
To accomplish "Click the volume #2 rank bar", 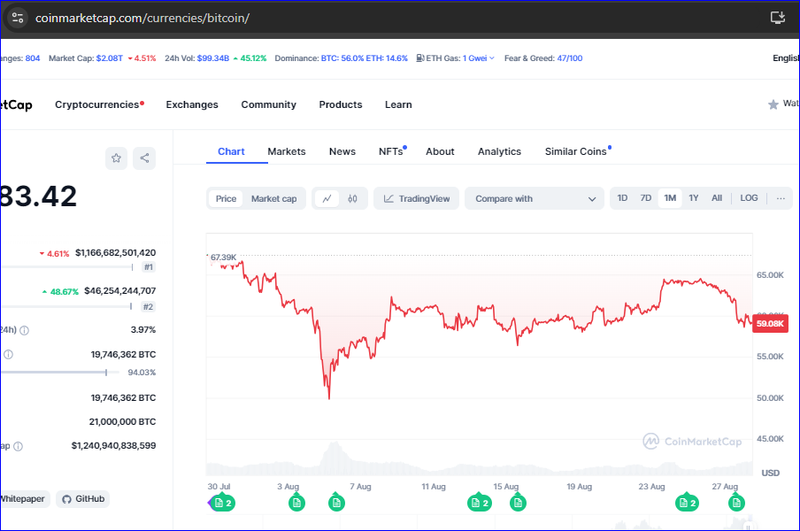I will [x=66, y=307].
